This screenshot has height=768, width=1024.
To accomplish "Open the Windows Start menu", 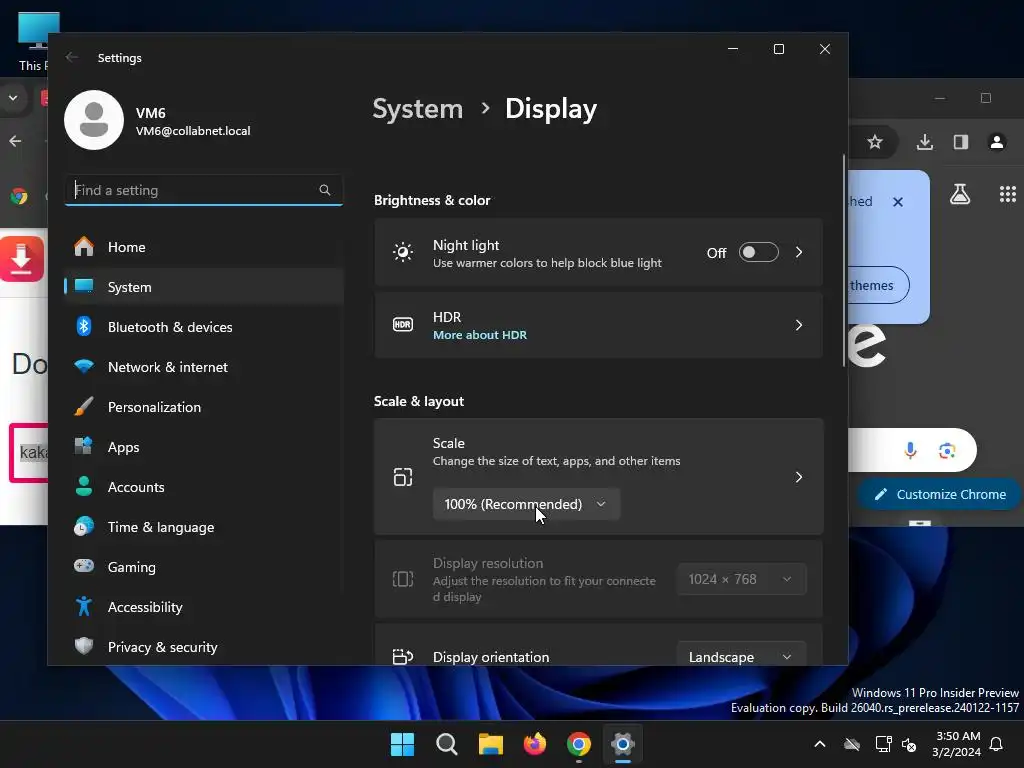I will click(x=402, y=744).
